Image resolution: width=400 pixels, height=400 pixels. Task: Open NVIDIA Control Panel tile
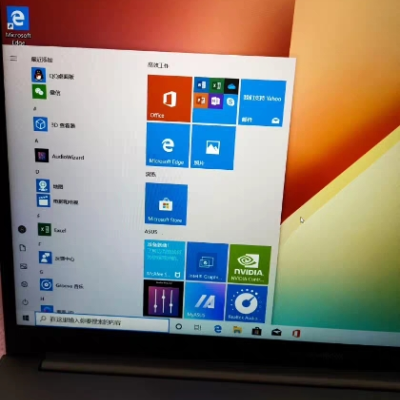249,264
